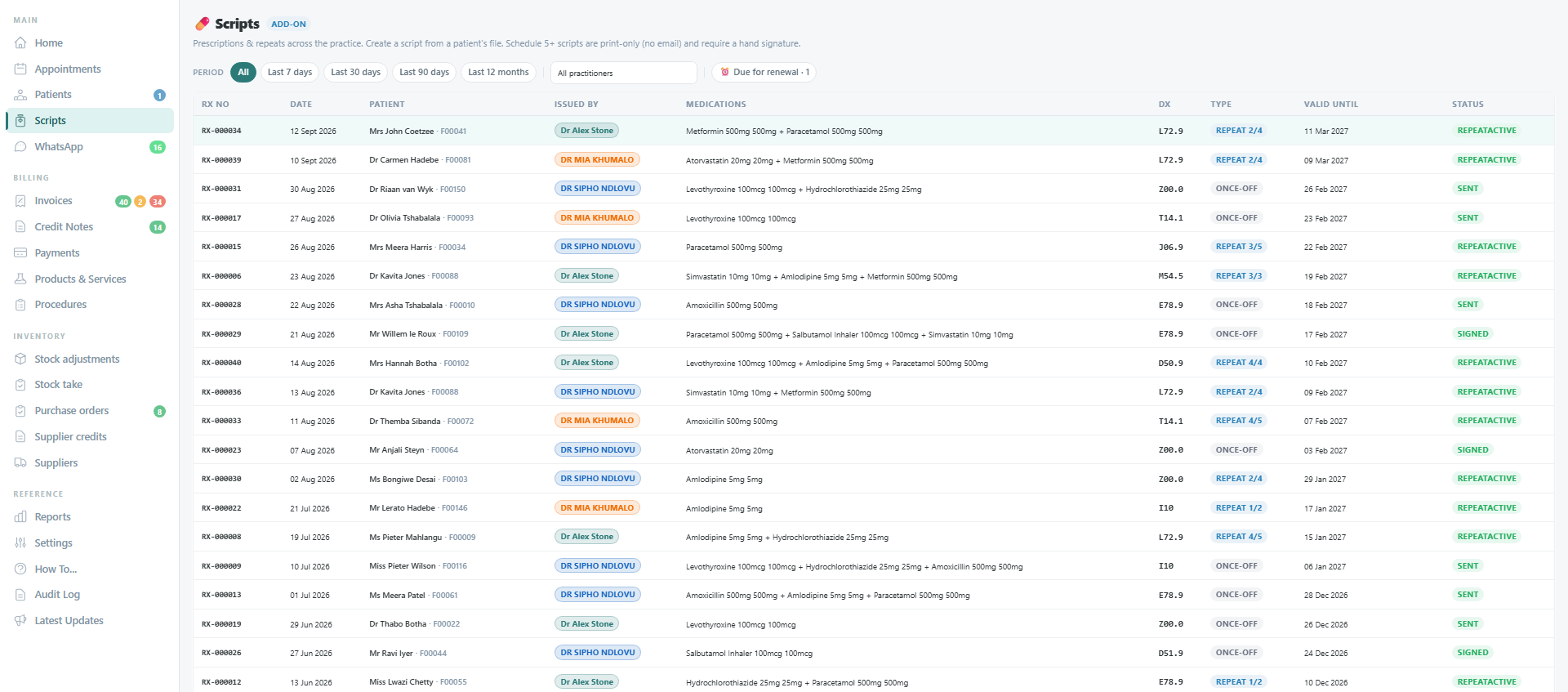The image size is (1568, 692).
Task: Click the Stock take clipboard icon
Action: pyautogui.click(x=20, y=385)
